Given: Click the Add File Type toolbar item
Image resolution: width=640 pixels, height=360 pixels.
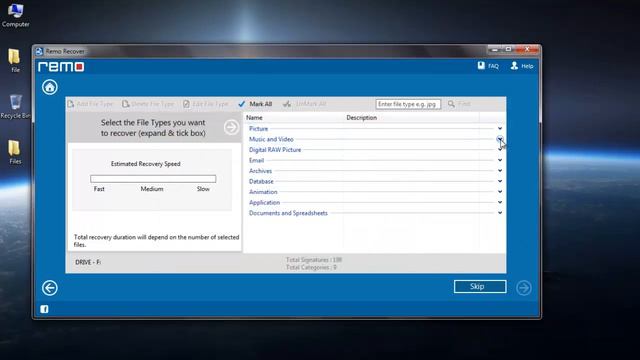Looking at the screenshot, I should [90, 104].
